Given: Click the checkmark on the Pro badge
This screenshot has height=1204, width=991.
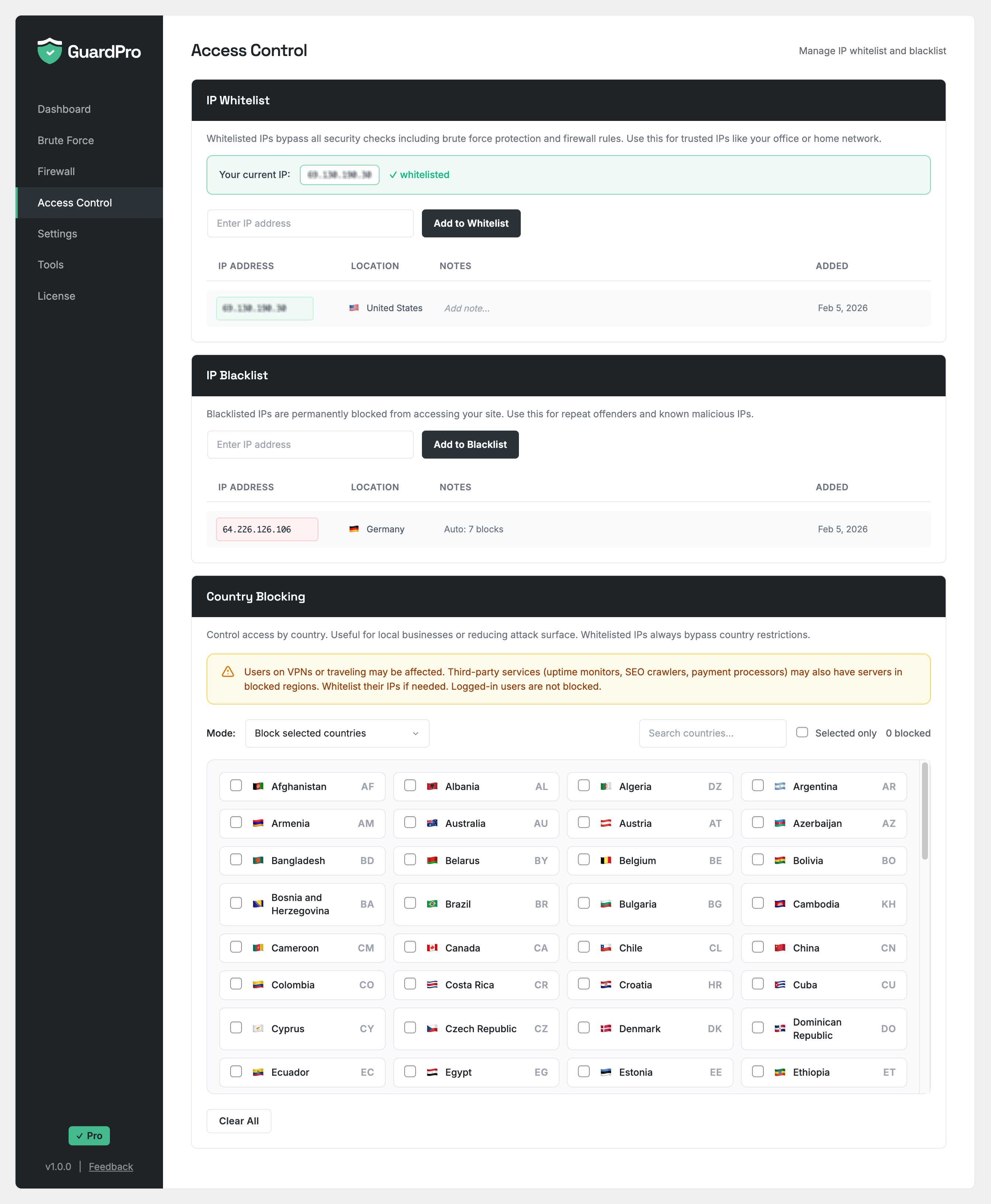Looking at the screenshot, I should (80, 1135).
